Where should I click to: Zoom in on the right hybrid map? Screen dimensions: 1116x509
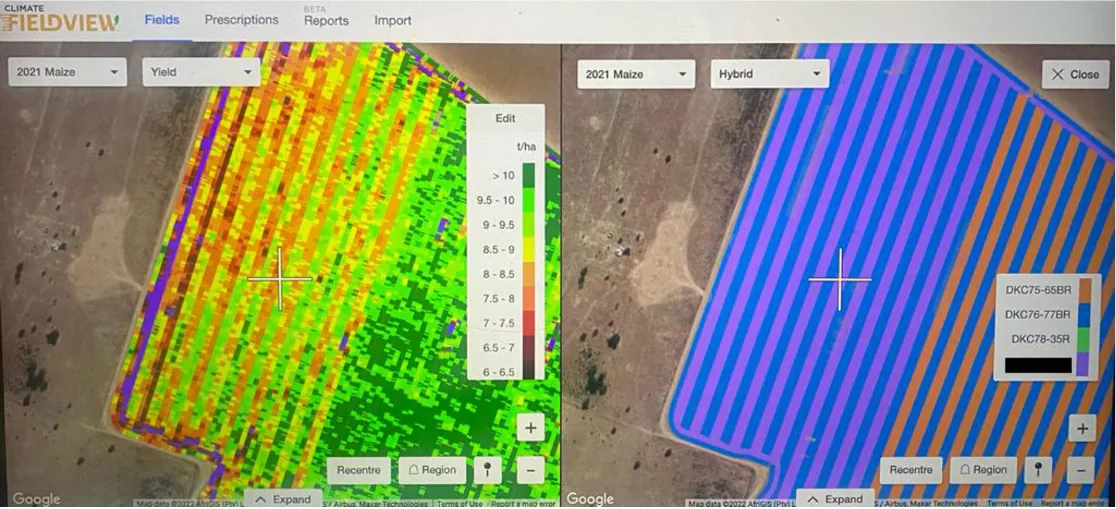(1081, 428)
